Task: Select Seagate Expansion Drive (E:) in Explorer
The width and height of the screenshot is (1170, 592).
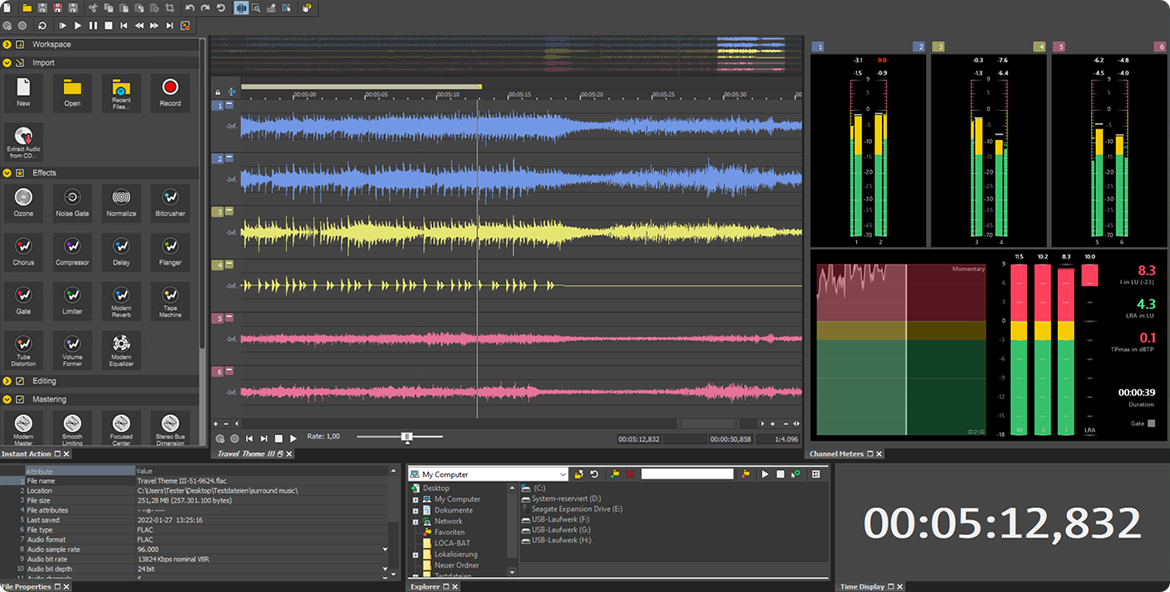Action: (x=572, y=509)
